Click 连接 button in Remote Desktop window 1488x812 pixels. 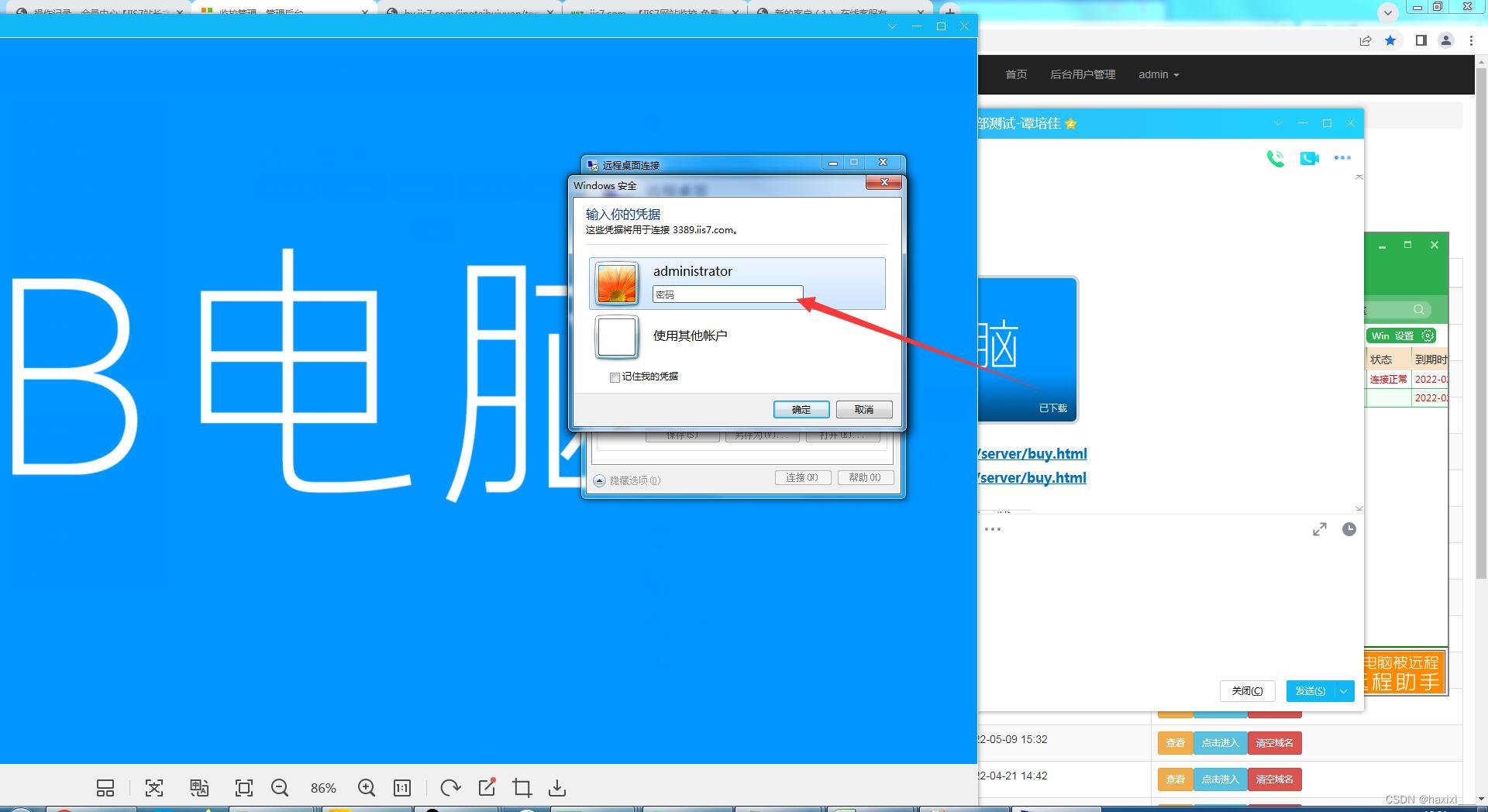pos(803,478)
